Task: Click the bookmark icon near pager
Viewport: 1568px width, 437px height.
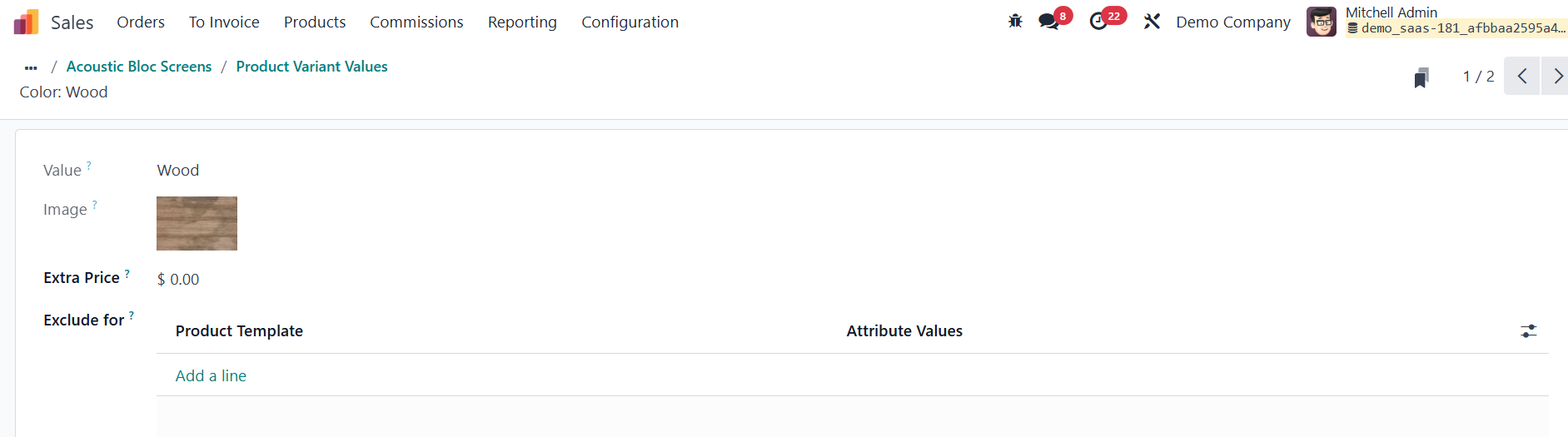Action: (x=1421, y=77)
